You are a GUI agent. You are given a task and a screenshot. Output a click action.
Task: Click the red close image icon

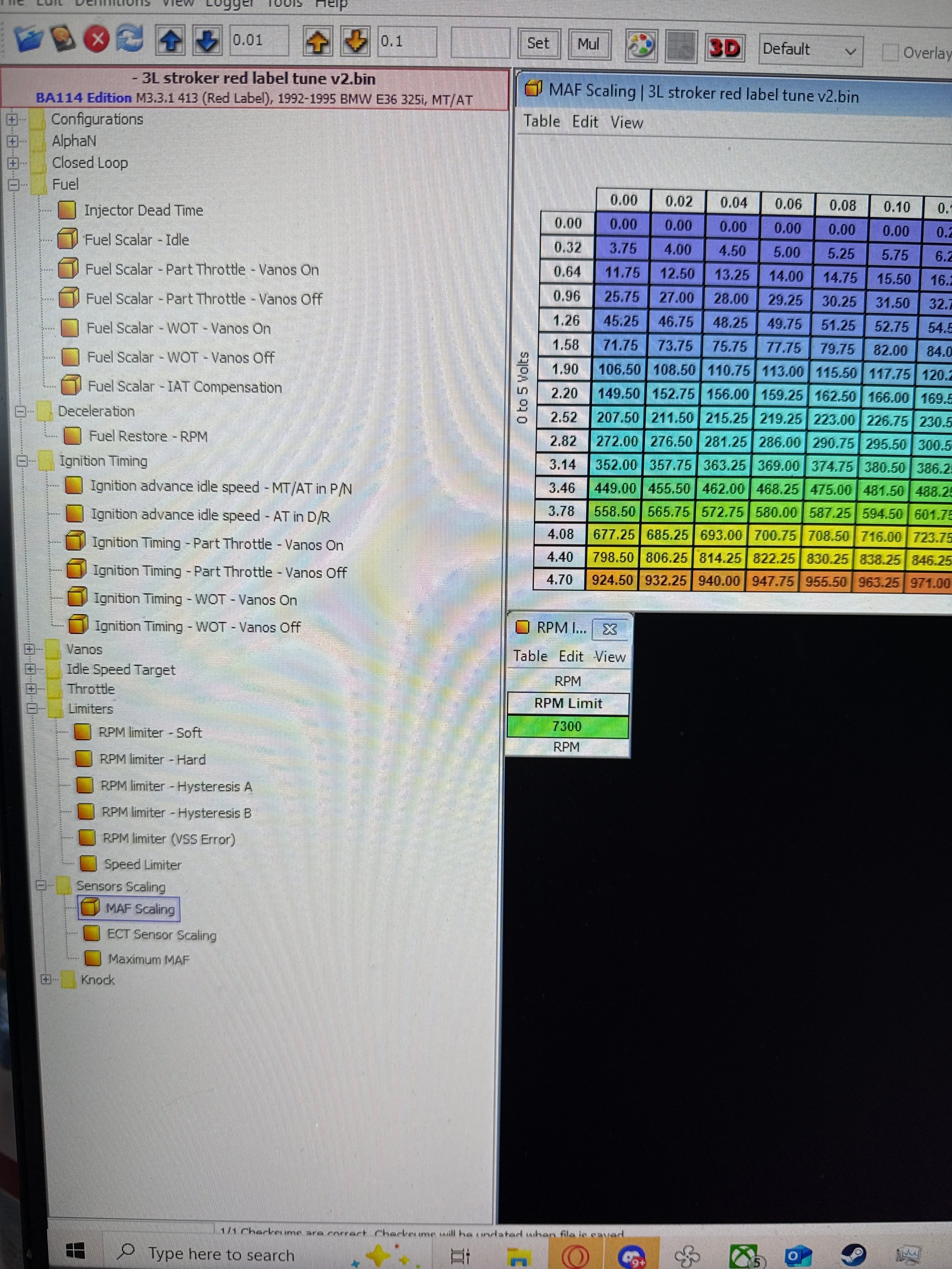click(97, 40)
